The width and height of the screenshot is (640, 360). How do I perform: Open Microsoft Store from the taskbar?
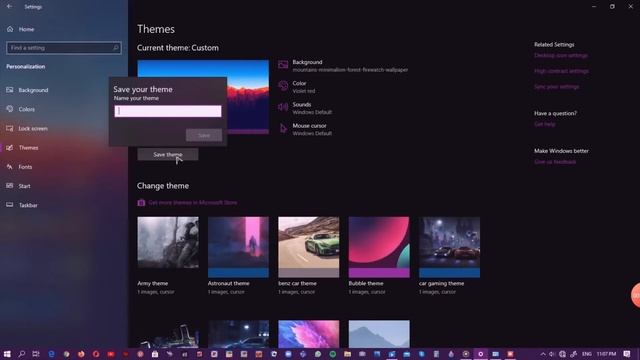click(x=155, y=354)
